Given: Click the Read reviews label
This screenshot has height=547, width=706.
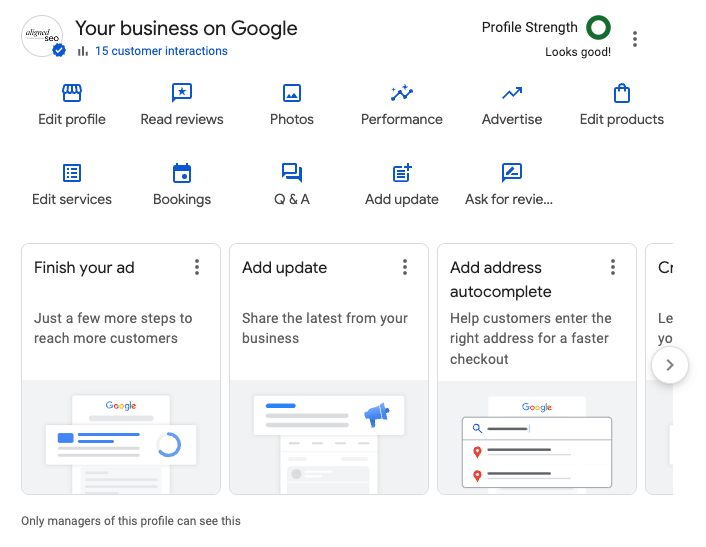Looking at the screenshot, I should 182,119.
